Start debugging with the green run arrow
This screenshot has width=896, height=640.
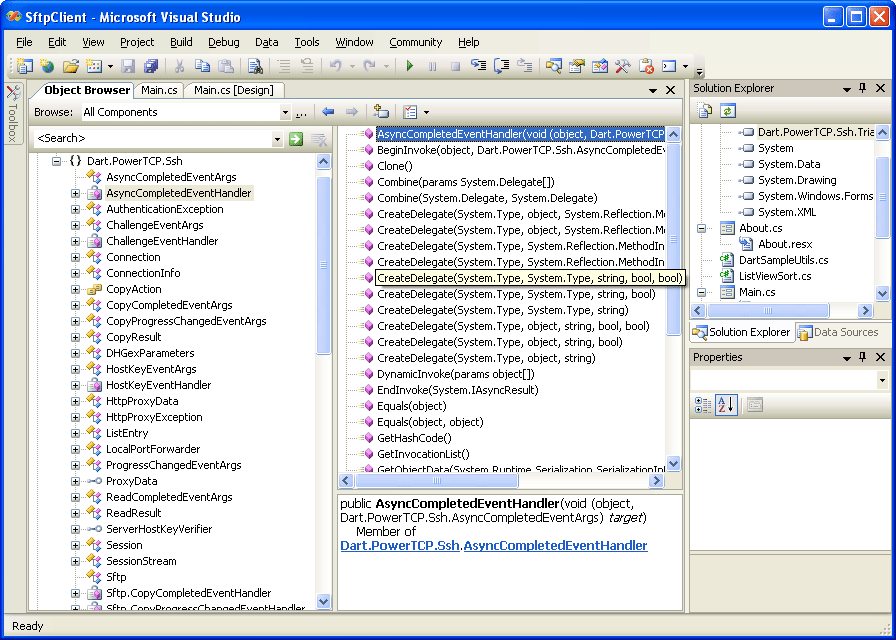[x=411, y=66]
